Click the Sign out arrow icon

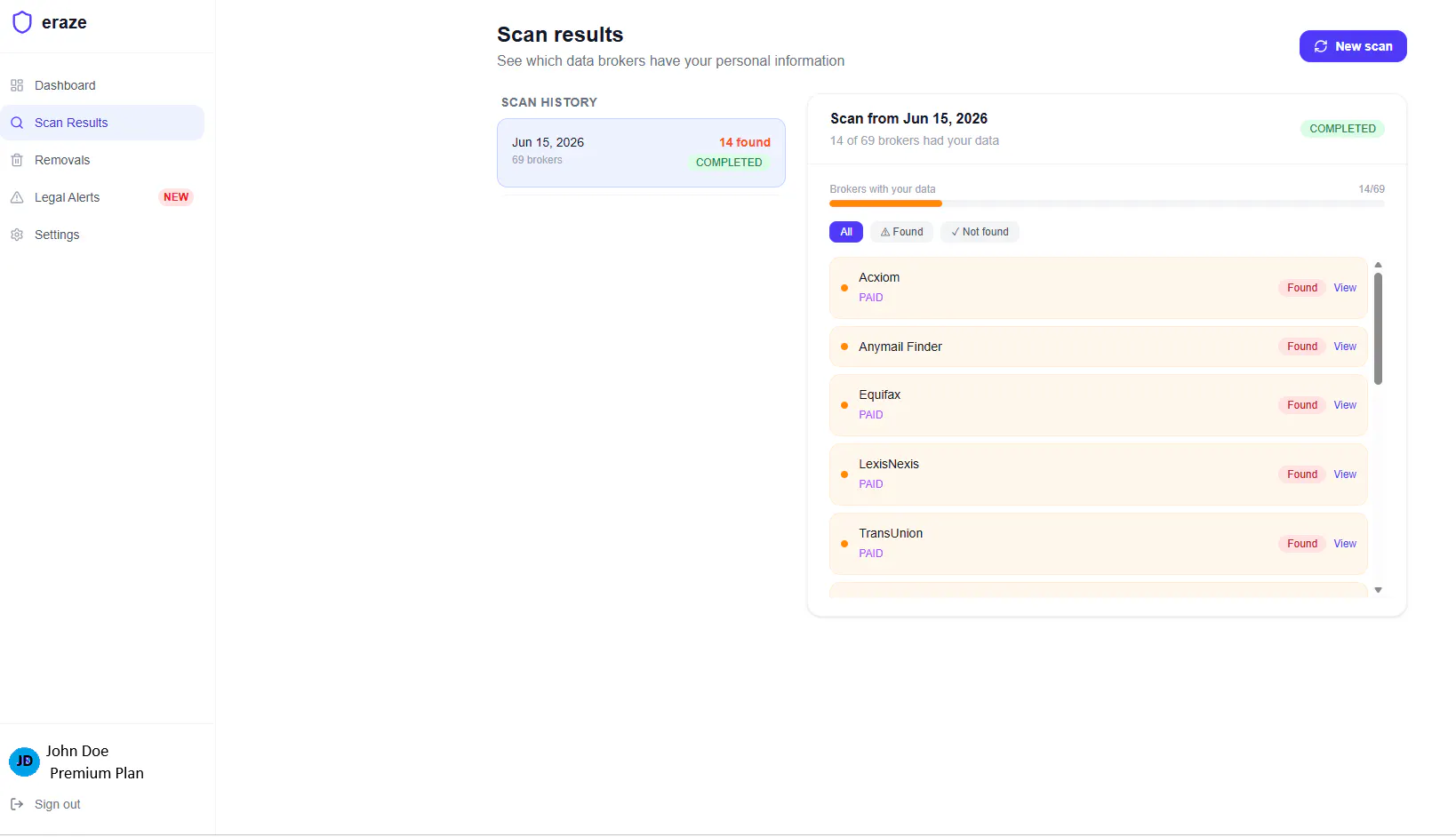click(x=17, y=804)
